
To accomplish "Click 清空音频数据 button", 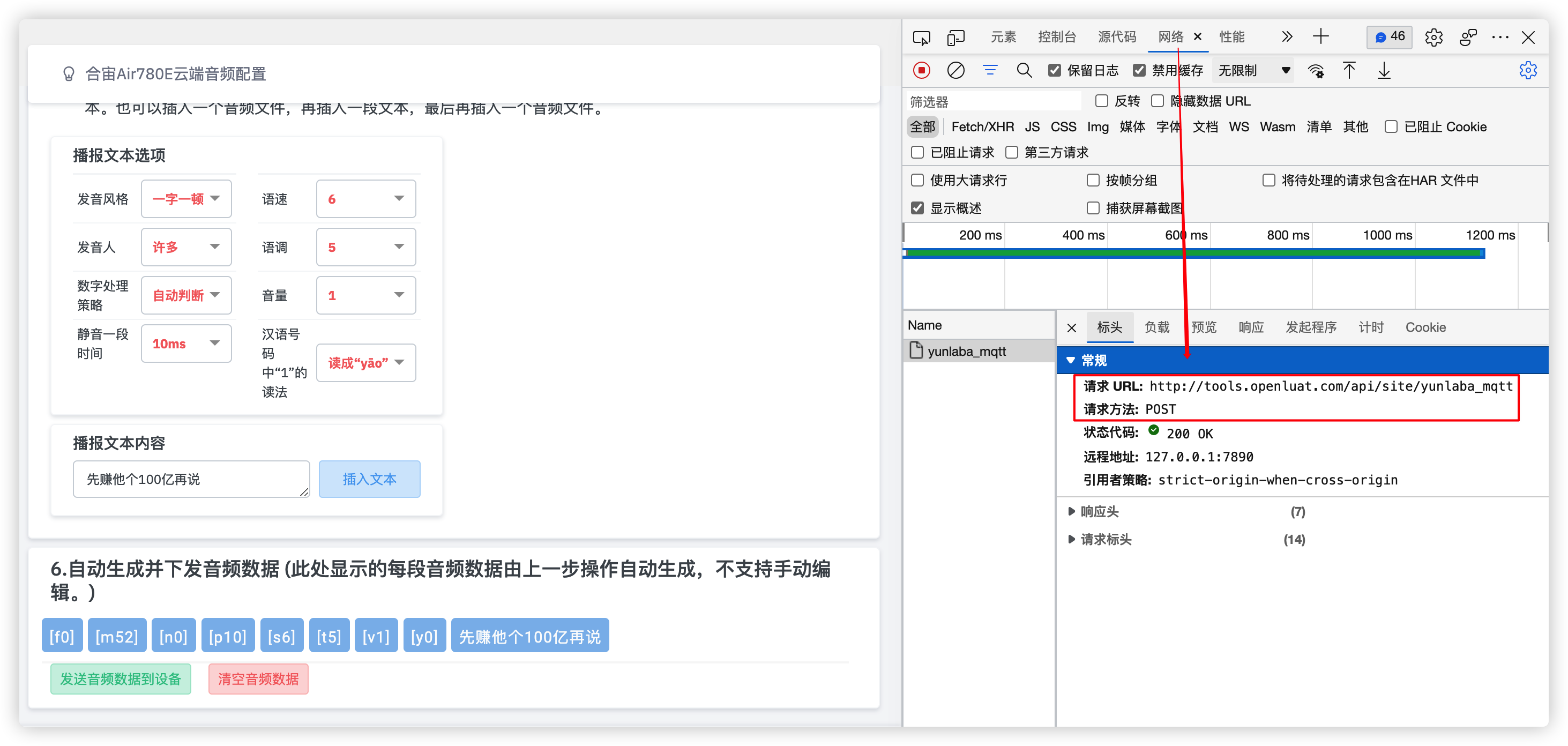I will pos(258,678).
